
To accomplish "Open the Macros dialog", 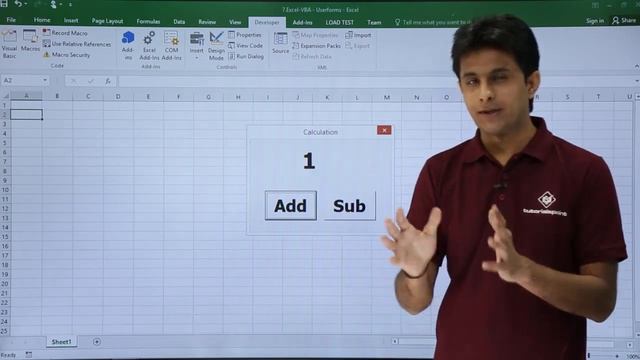I will (x=30, y=41).
